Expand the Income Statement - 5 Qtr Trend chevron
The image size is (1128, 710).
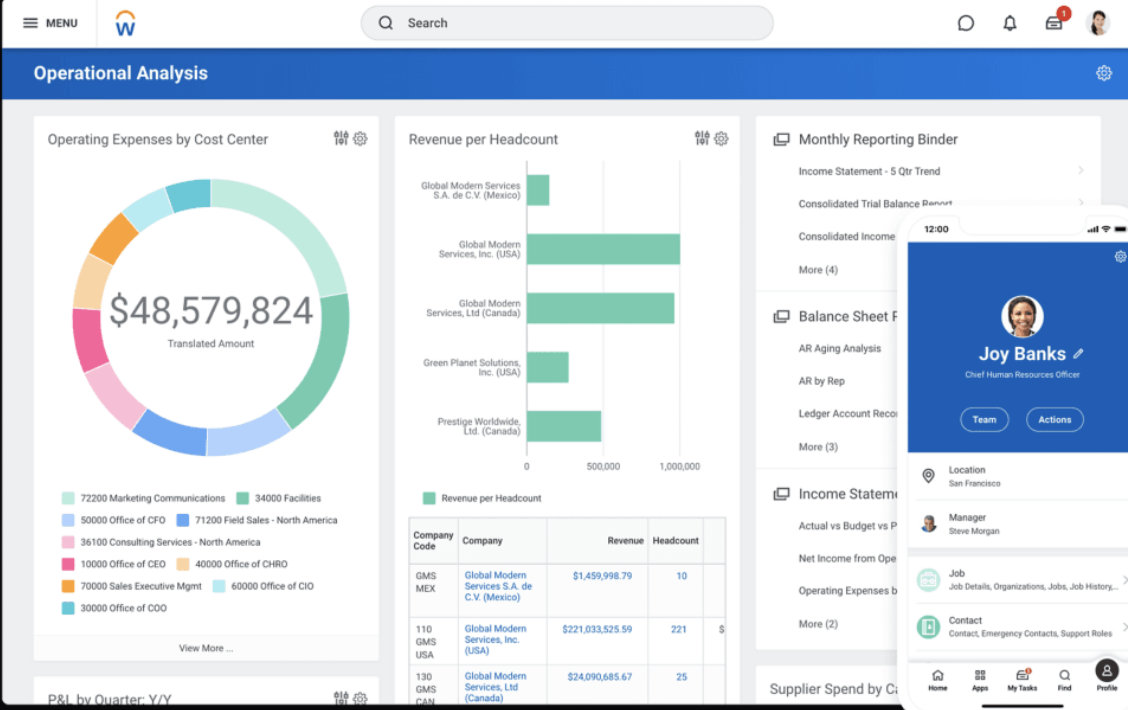pyautogui.click(x=1080, y=171)
